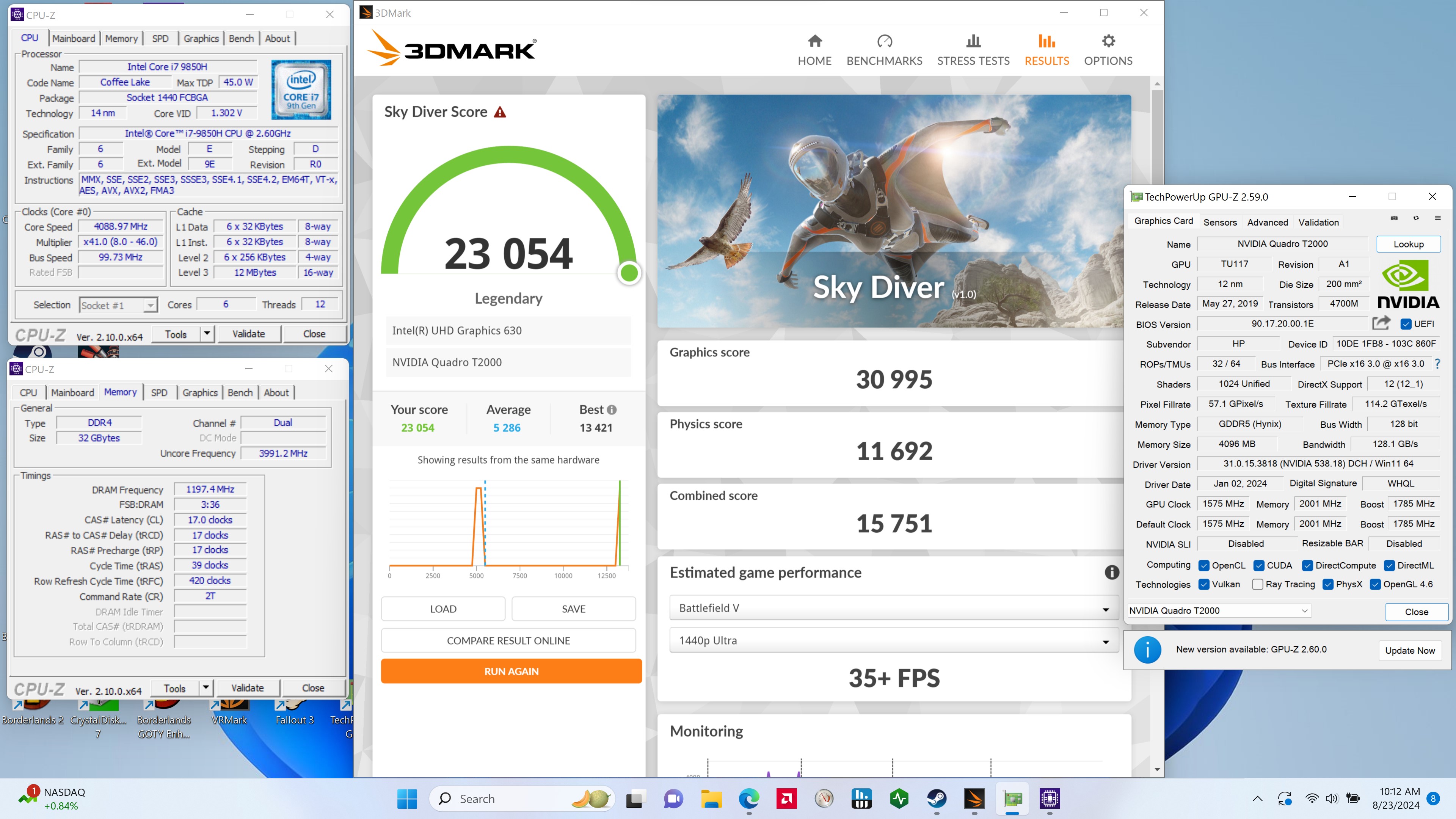Click Update Now for GPU-Z 2.60.0
Image resolution: width=1456 pixels, height=819 pixels.
click(x=1410, y=650)
